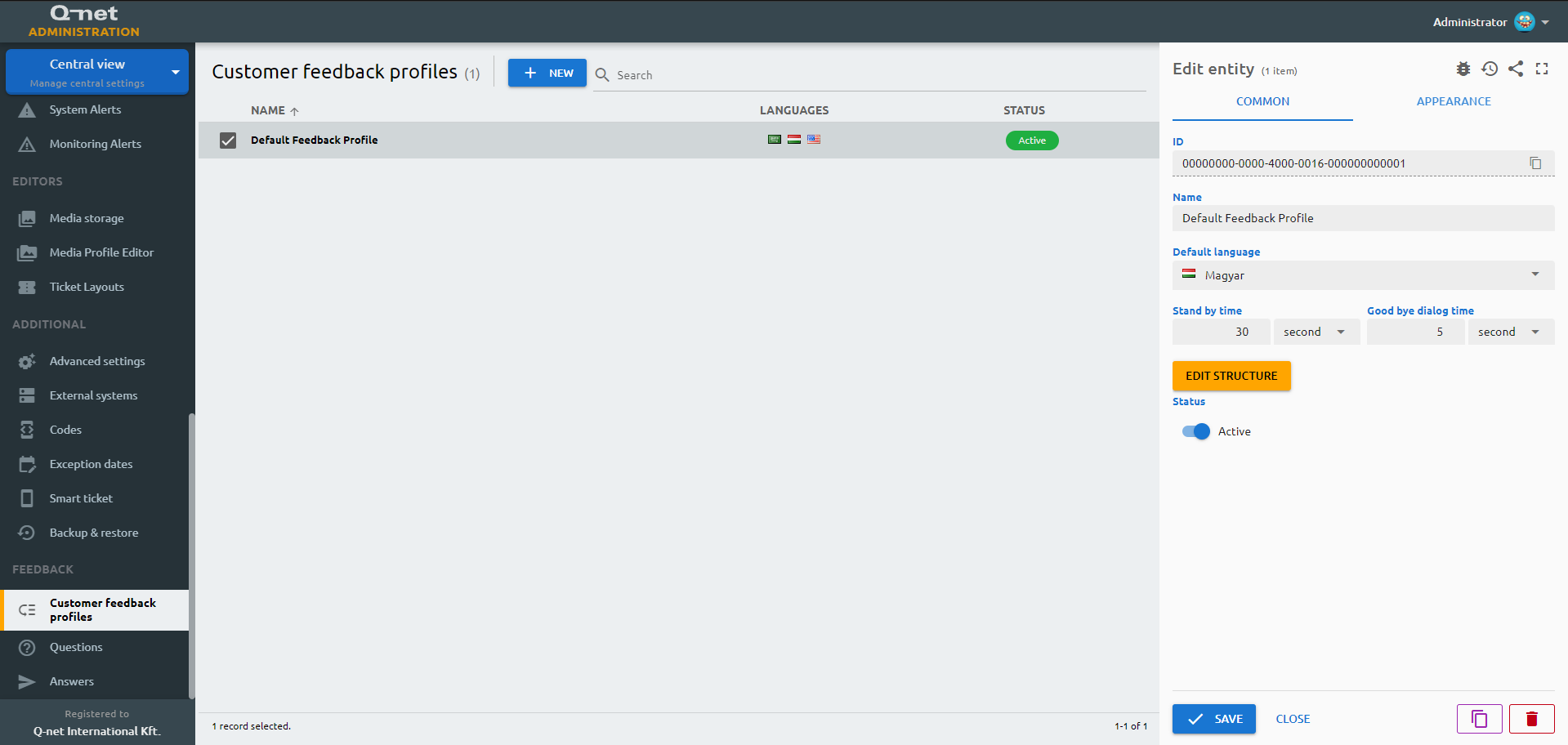Screen dimensions: 1568x745
Task: Expand Edit entity panel to fullscreen
Action: (1542, 69)
